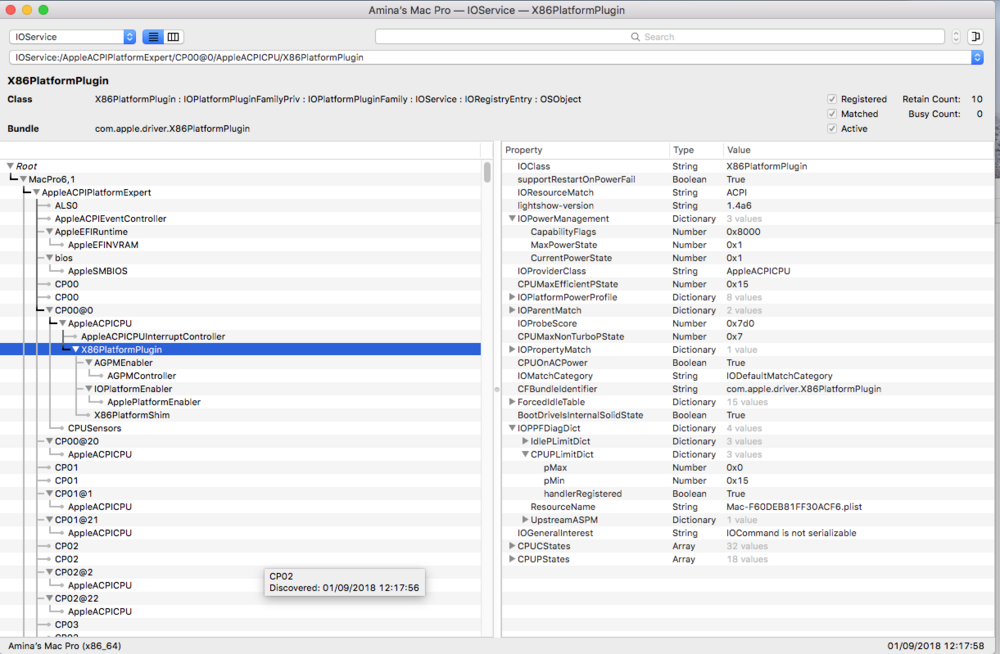Collapse the X86PlatformPlugin tree node
1000x654 pixels.
click(75, 350)
